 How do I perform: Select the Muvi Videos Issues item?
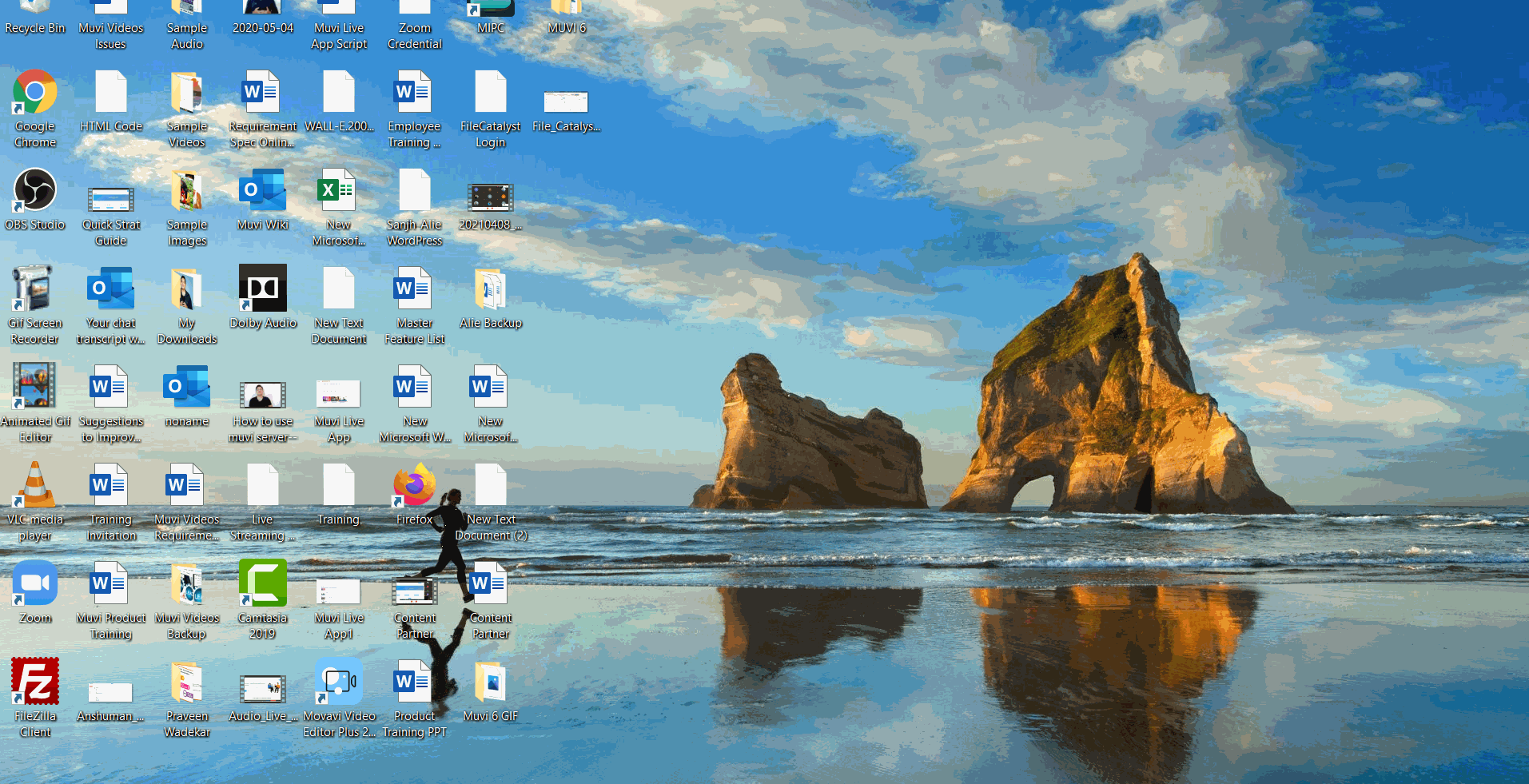pyautogui.click(x=111, y=27)
